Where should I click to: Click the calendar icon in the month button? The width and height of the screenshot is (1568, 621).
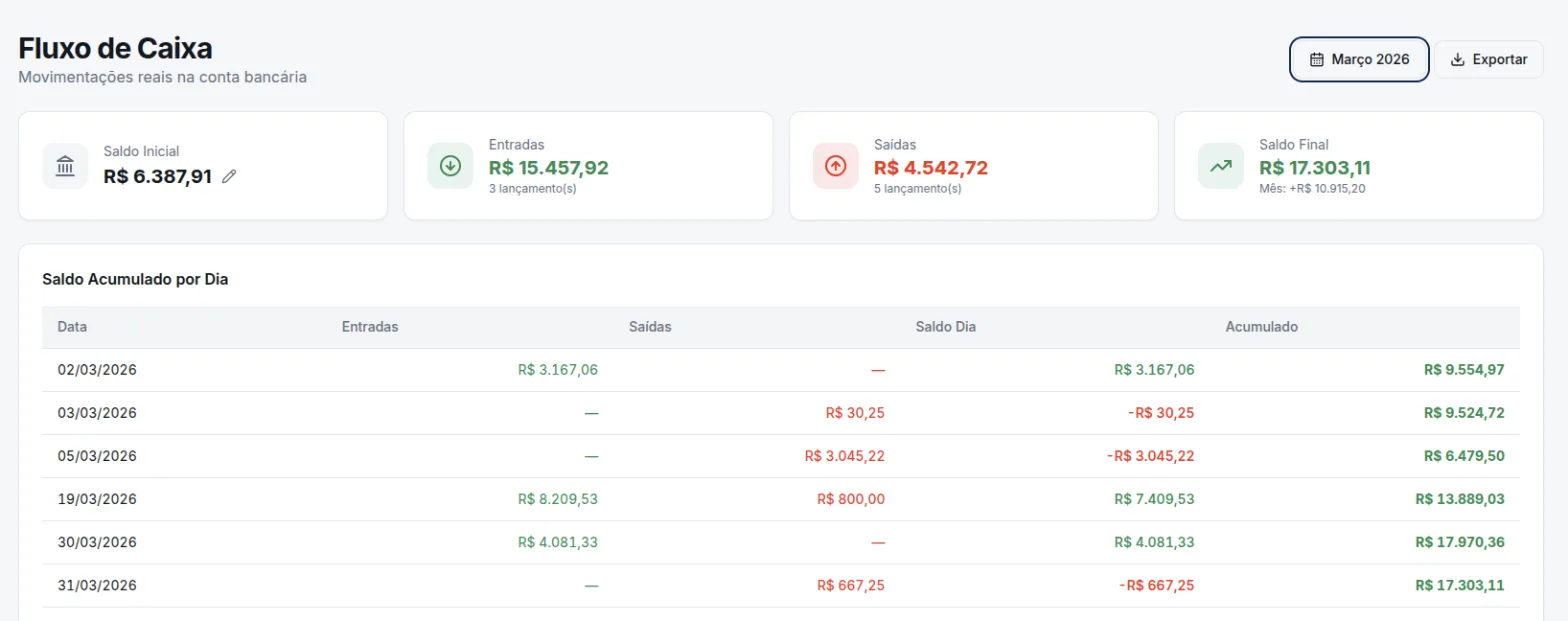[x=1317, y=60]
